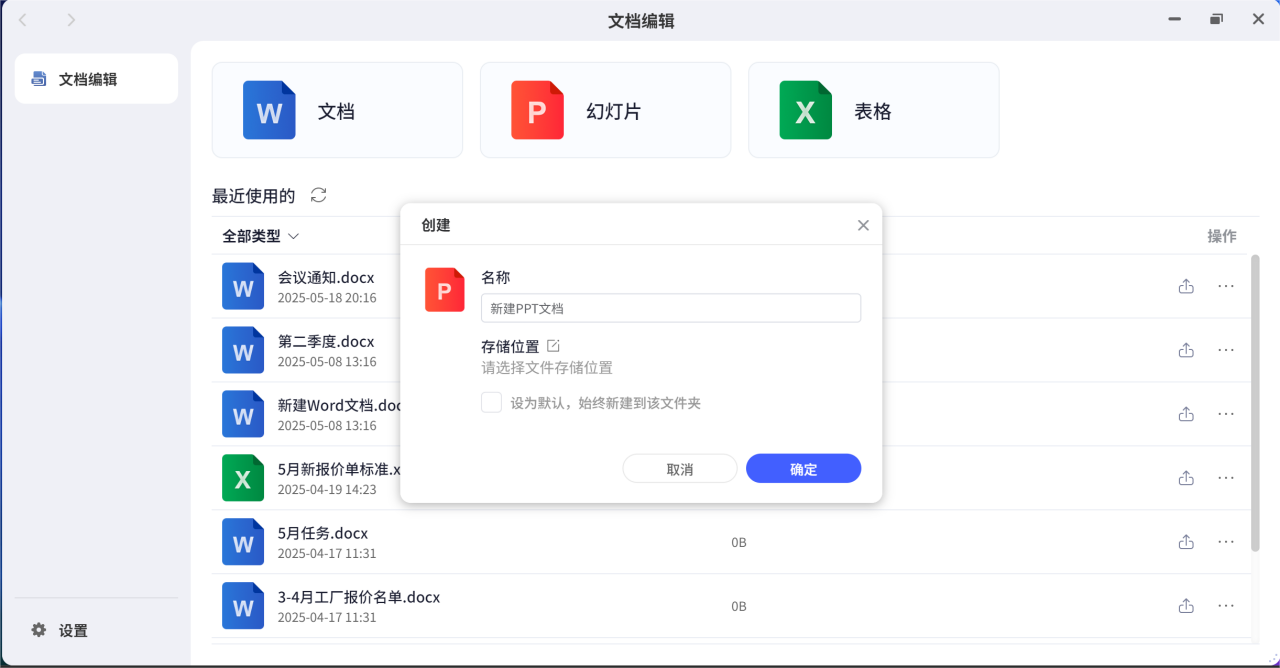Click the 取消 button in dialog

679,469
